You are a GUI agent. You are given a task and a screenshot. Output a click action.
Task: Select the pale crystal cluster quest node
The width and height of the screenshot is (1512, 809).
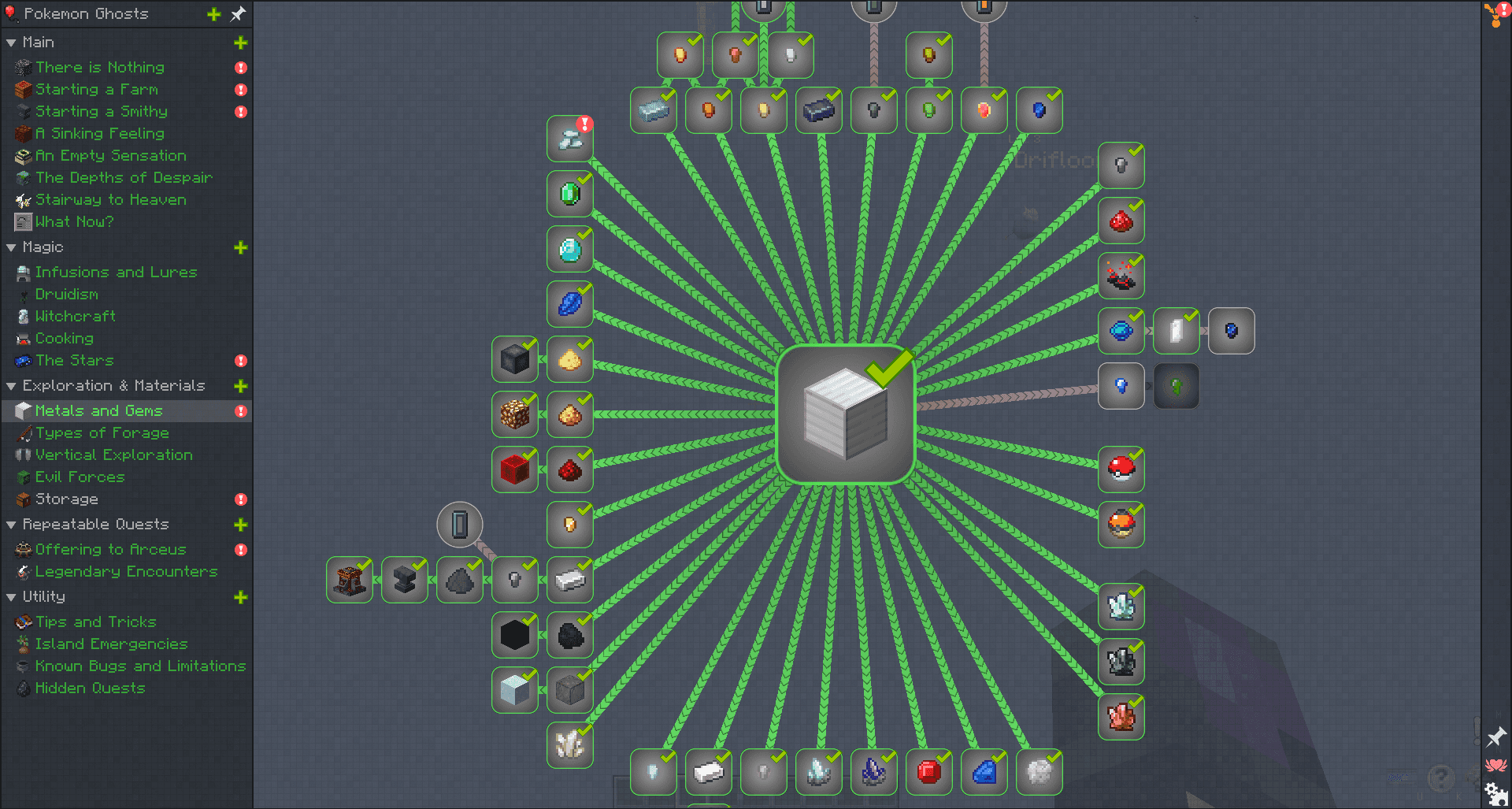(1121, 607)
